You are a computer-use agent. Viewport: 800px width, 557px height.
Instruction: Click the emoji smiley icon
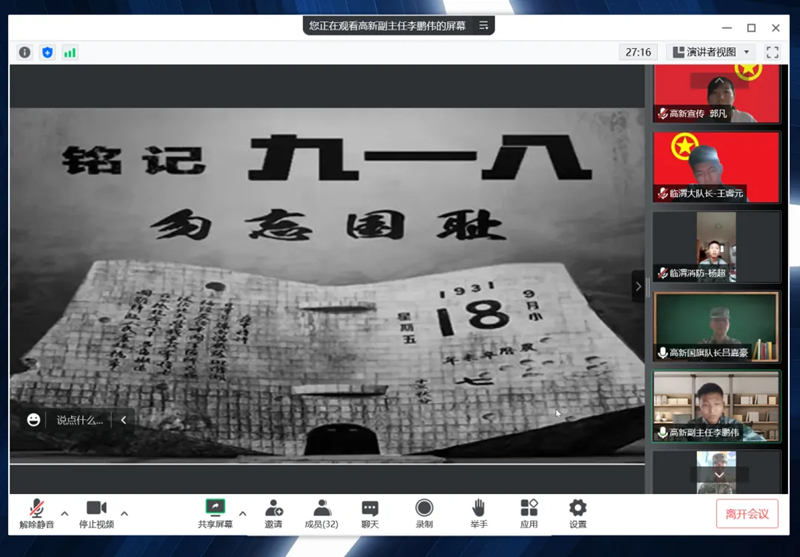(34, 420)
